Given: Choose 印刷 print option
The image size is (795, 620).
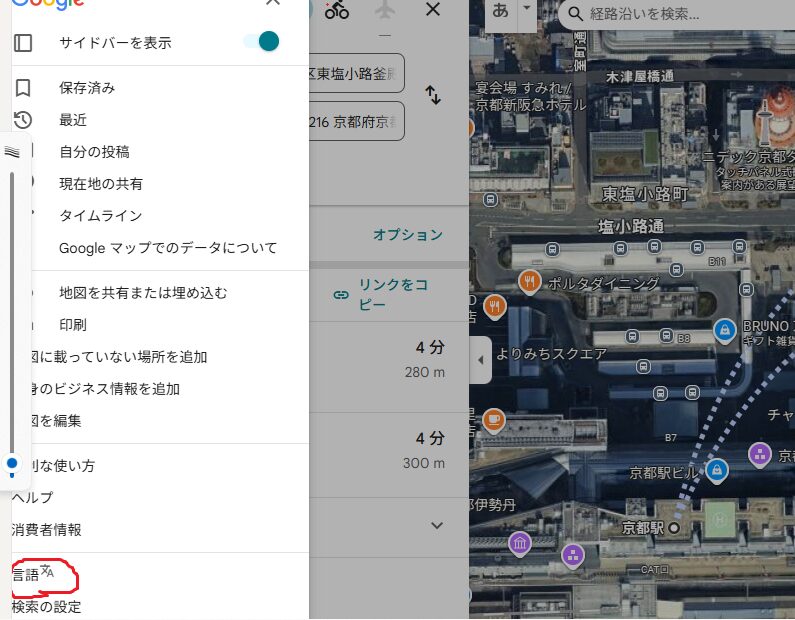Looking at the screenshot, I should [73, 324].
